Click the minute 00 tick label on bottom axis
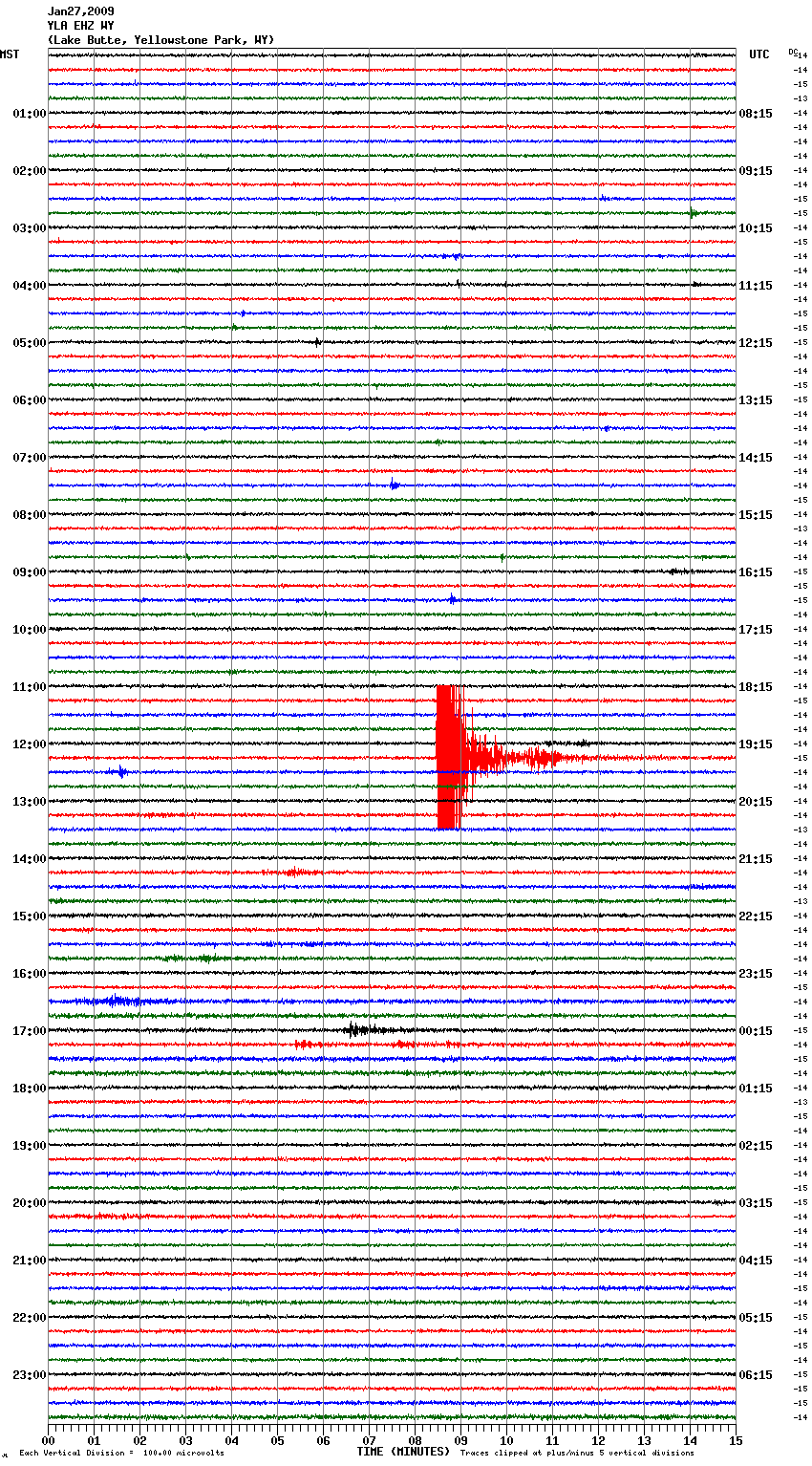Image resolution: width=812 pixels, height=1466 pixels. click(x=48, y=1440)
